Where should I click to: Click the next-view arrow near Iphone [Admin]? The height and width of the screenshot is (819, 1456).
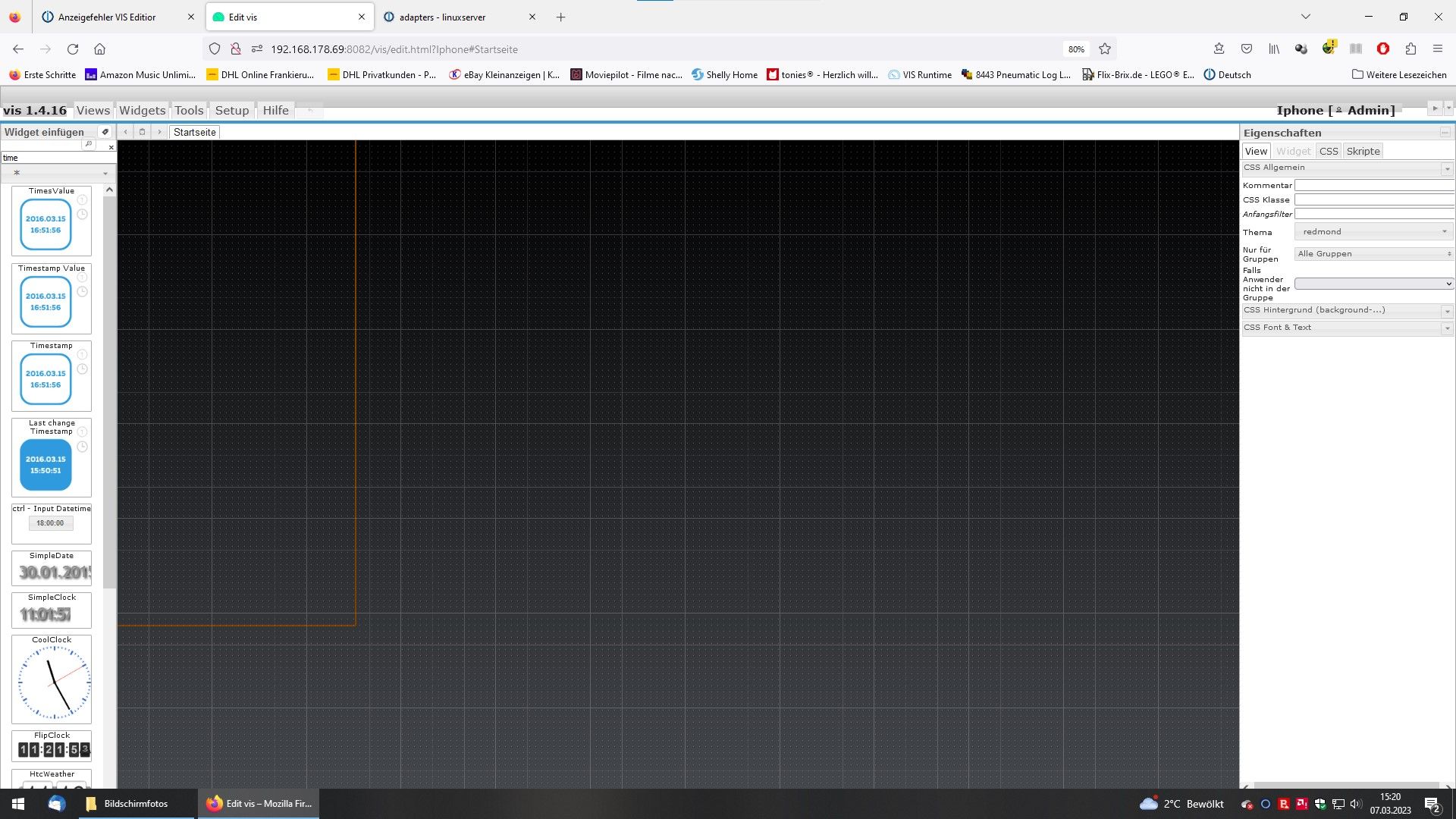(x=1435, y=108)
